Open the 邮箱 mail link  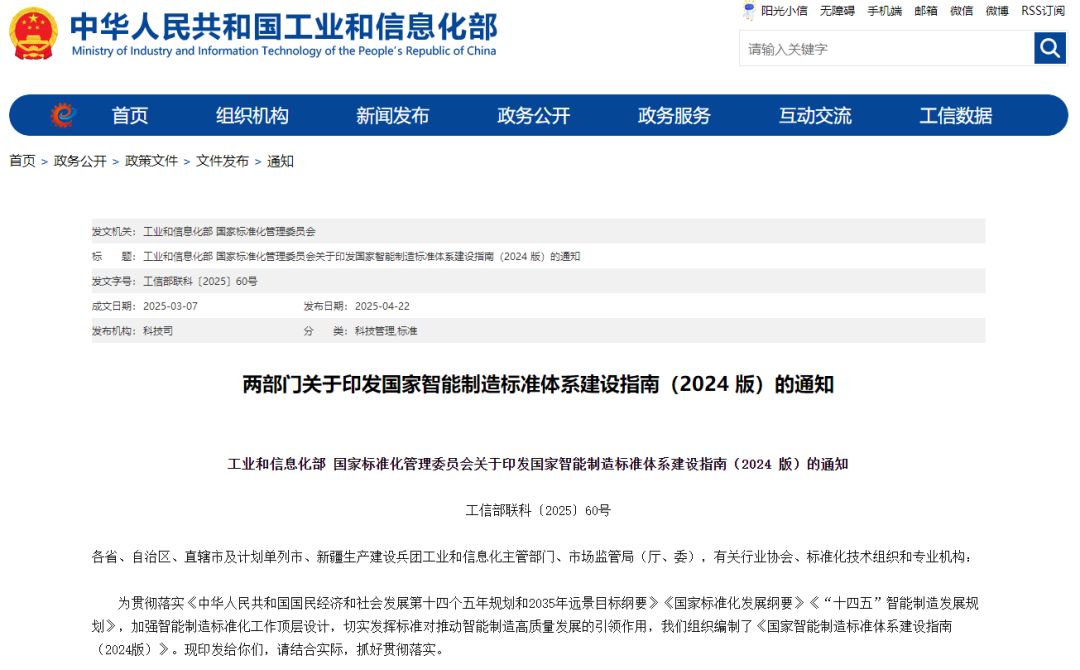tap(926, 10)
